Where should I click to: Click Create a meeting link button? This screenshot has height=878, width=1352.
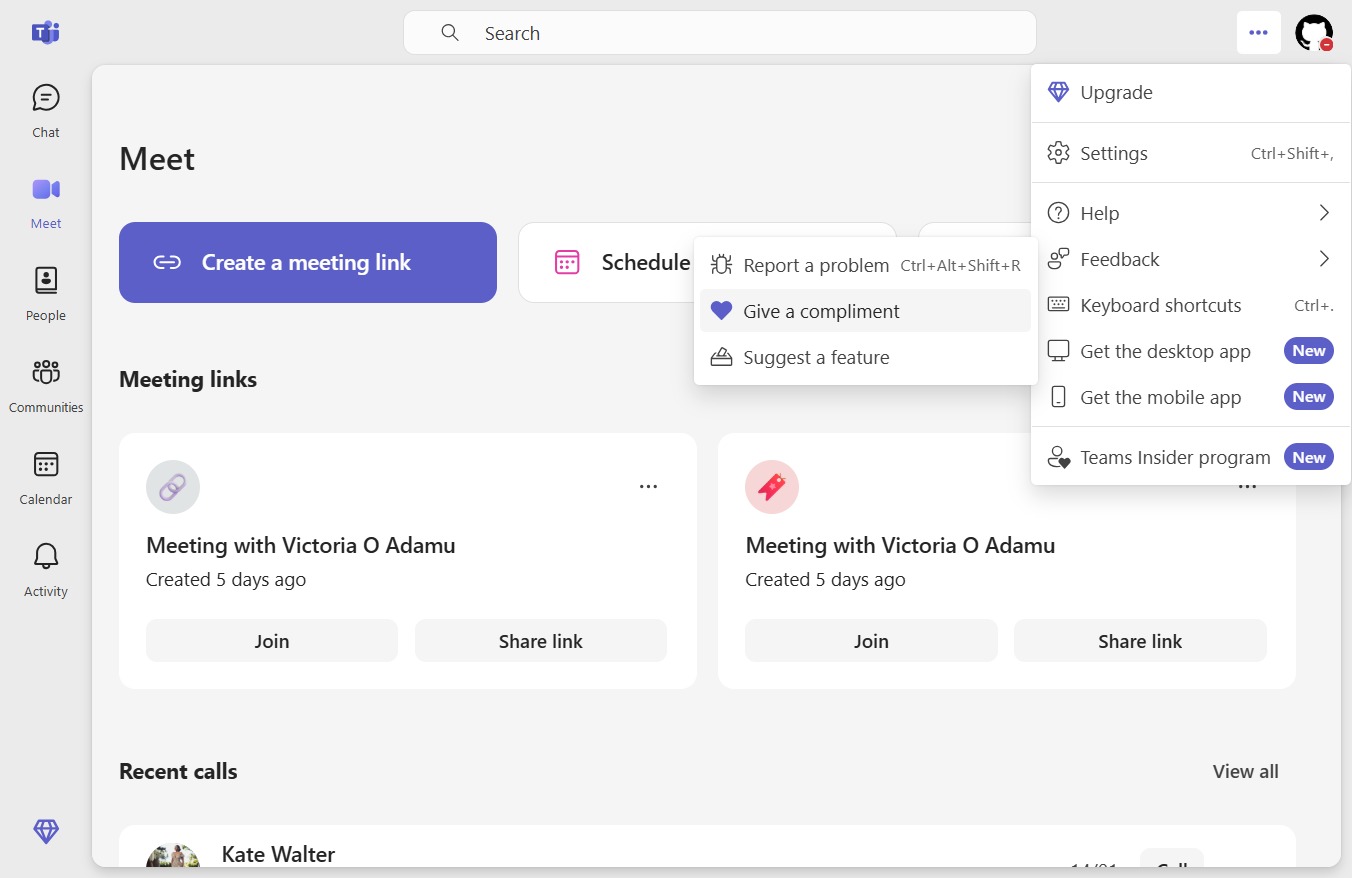[308, 262]
